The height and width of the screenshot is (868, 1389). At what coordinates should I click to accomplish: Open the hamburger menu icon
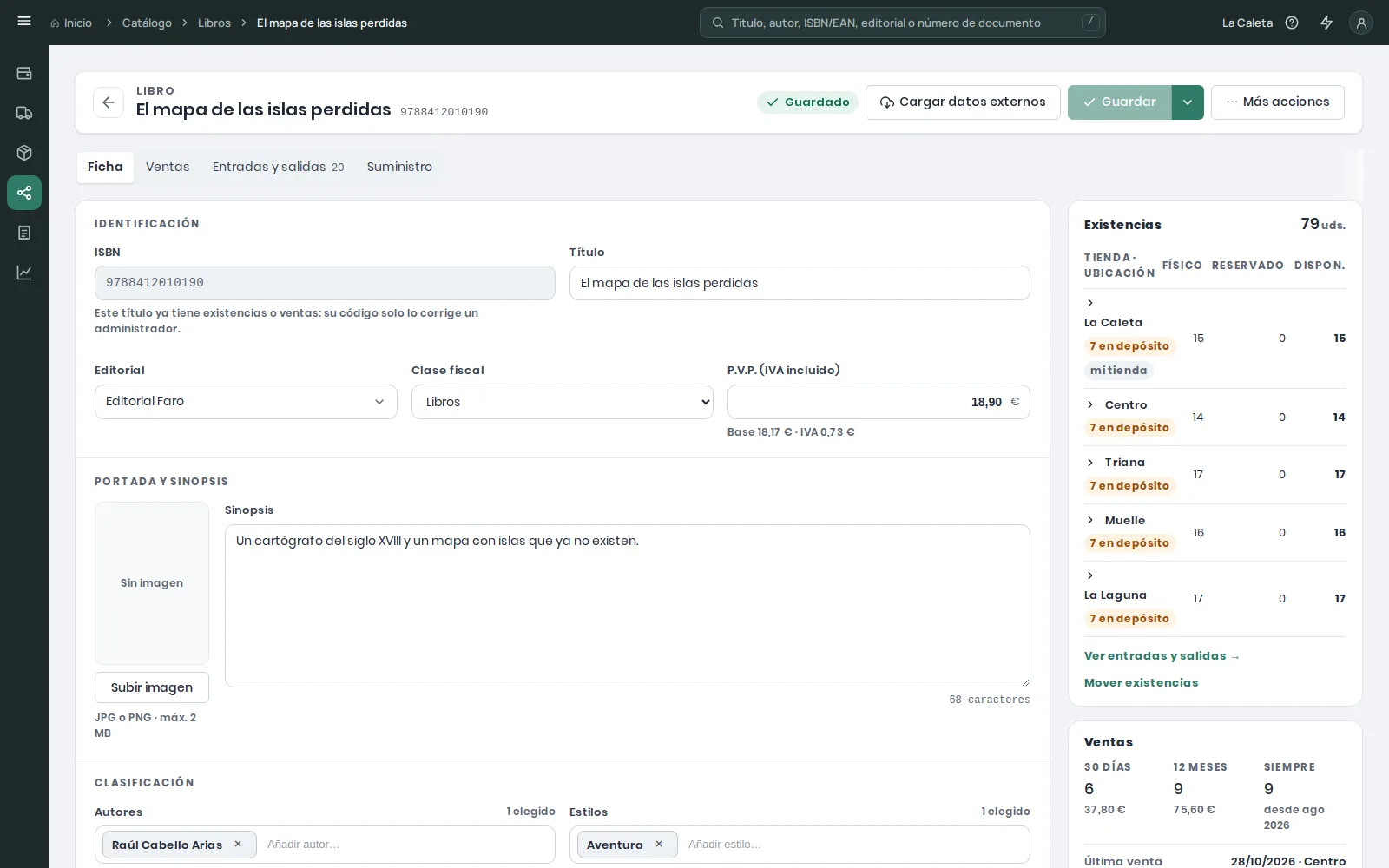pos(24,22)
